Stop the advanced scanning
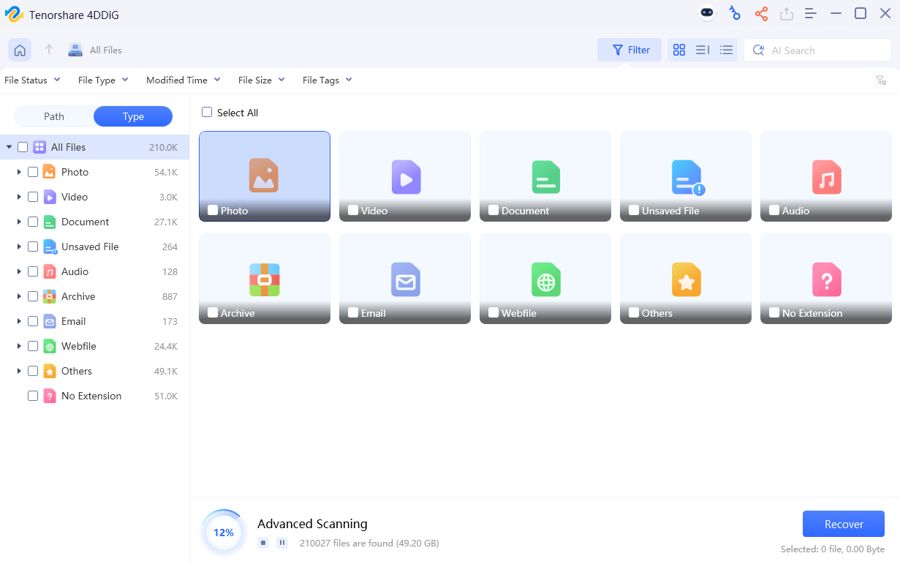The height and width of the screenshot is (564, 900). tap(263, 542)
